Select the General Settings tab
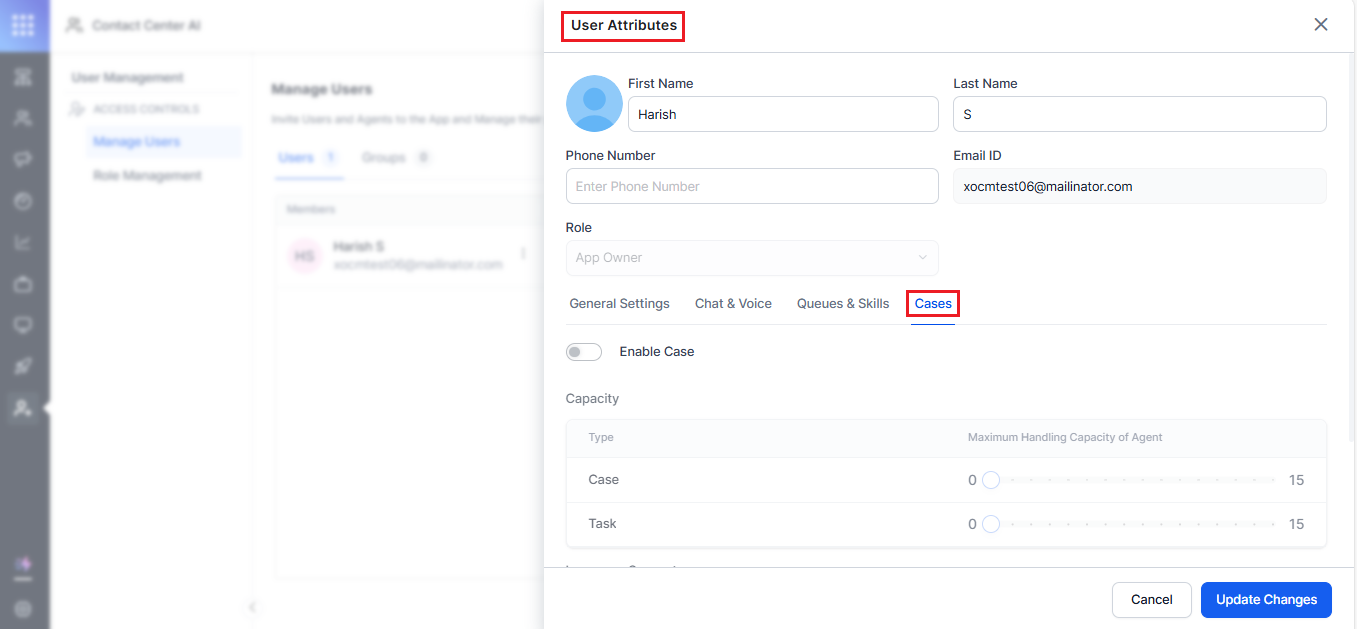1357x629 pixels. [x=619, y=304]
